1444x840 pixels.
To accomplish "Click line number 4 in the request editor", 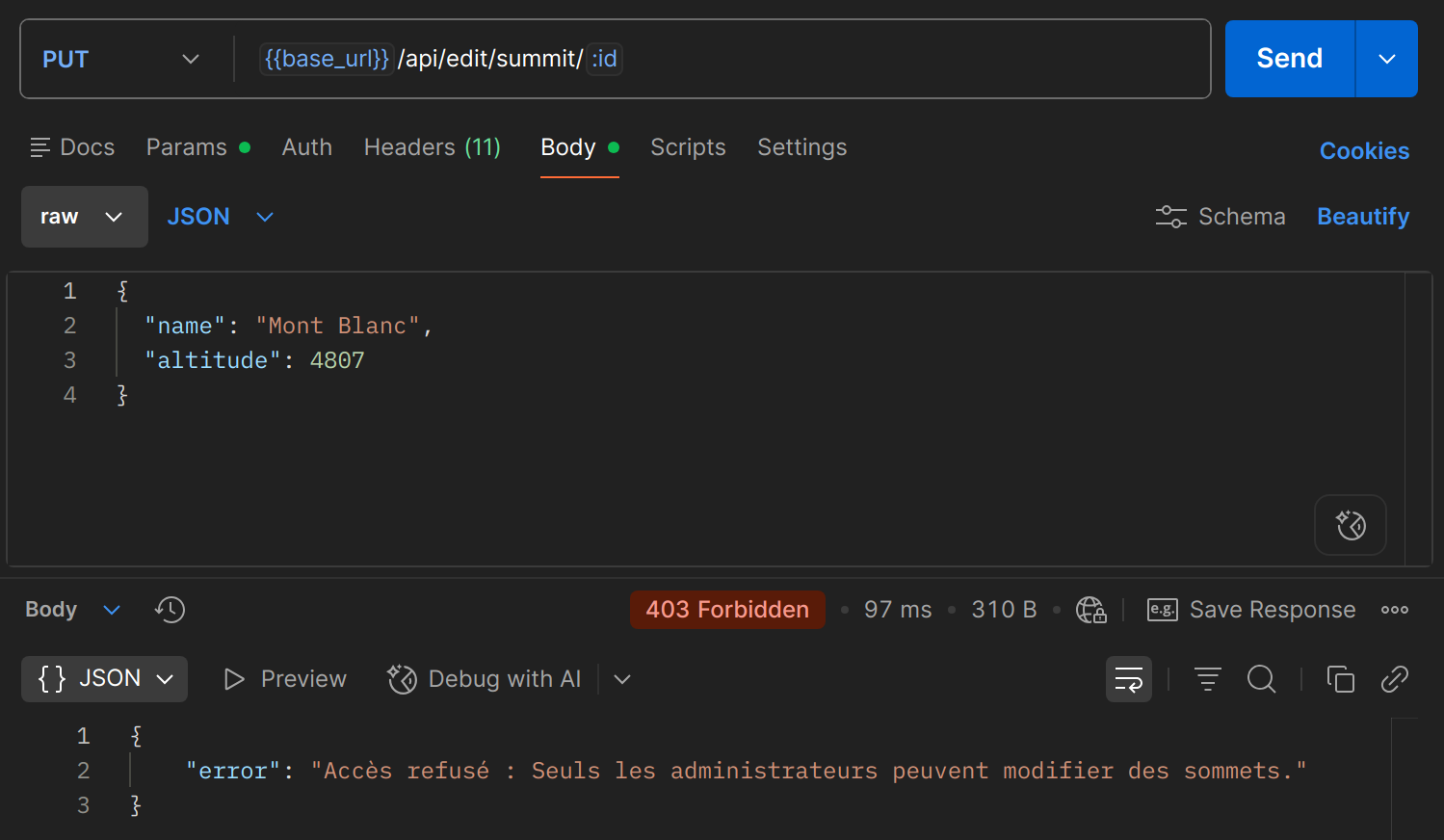I will 69,395.
